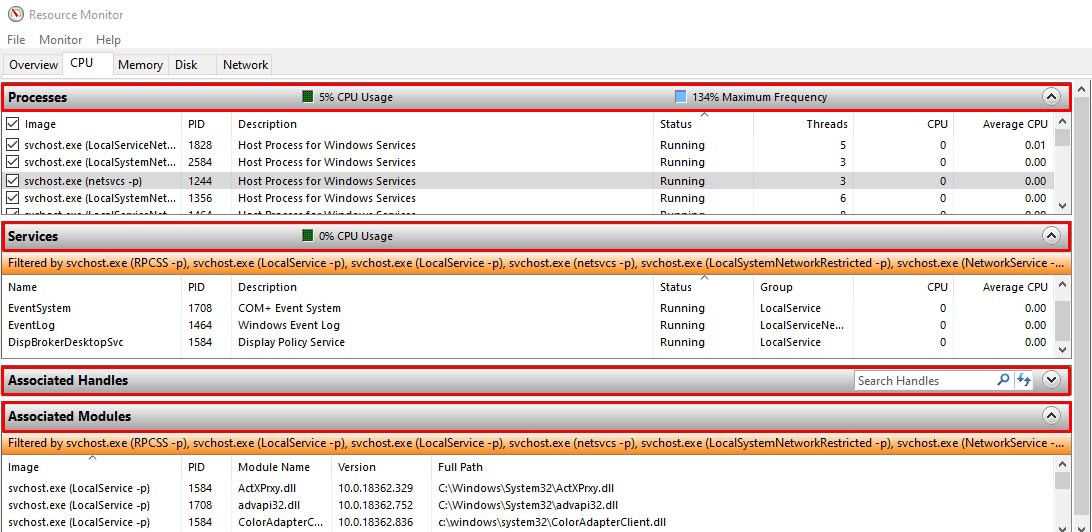Screen dimensions: 1092x532
Task: Click COM+ Event System description cell
Action: [x=289, y=308]
